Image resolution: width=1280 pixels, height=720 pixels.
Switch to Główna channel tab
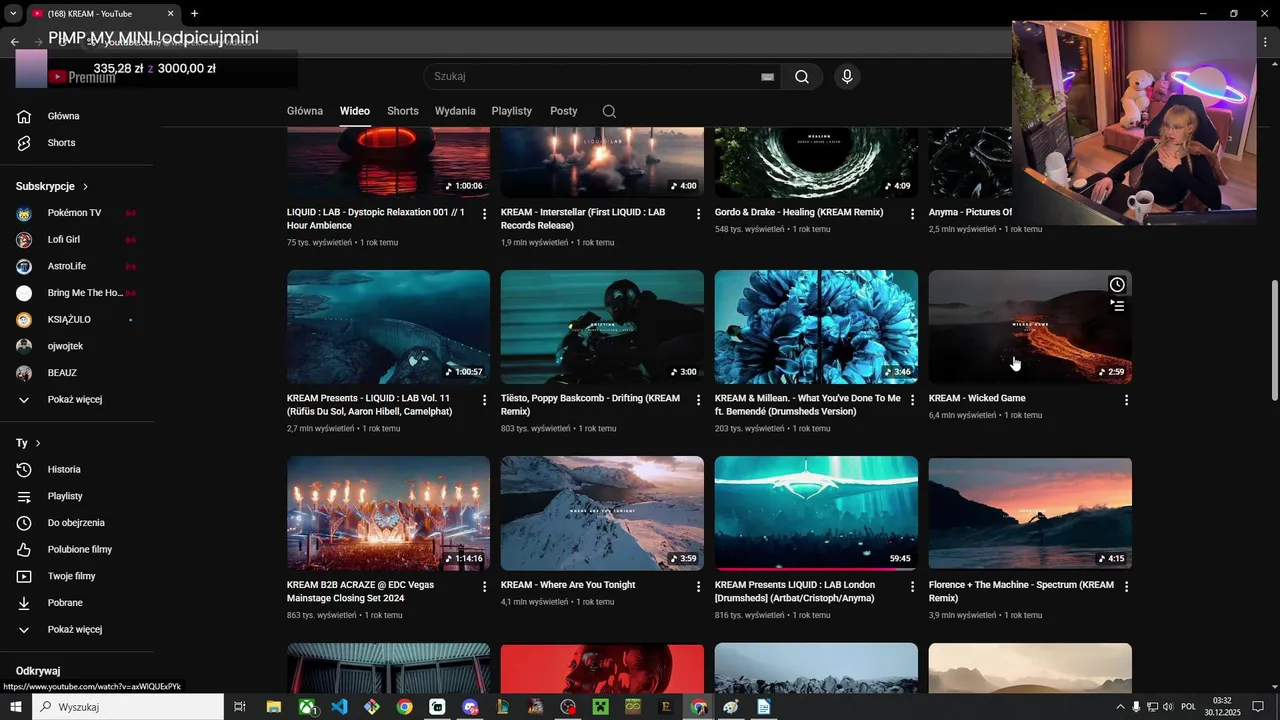305,111
